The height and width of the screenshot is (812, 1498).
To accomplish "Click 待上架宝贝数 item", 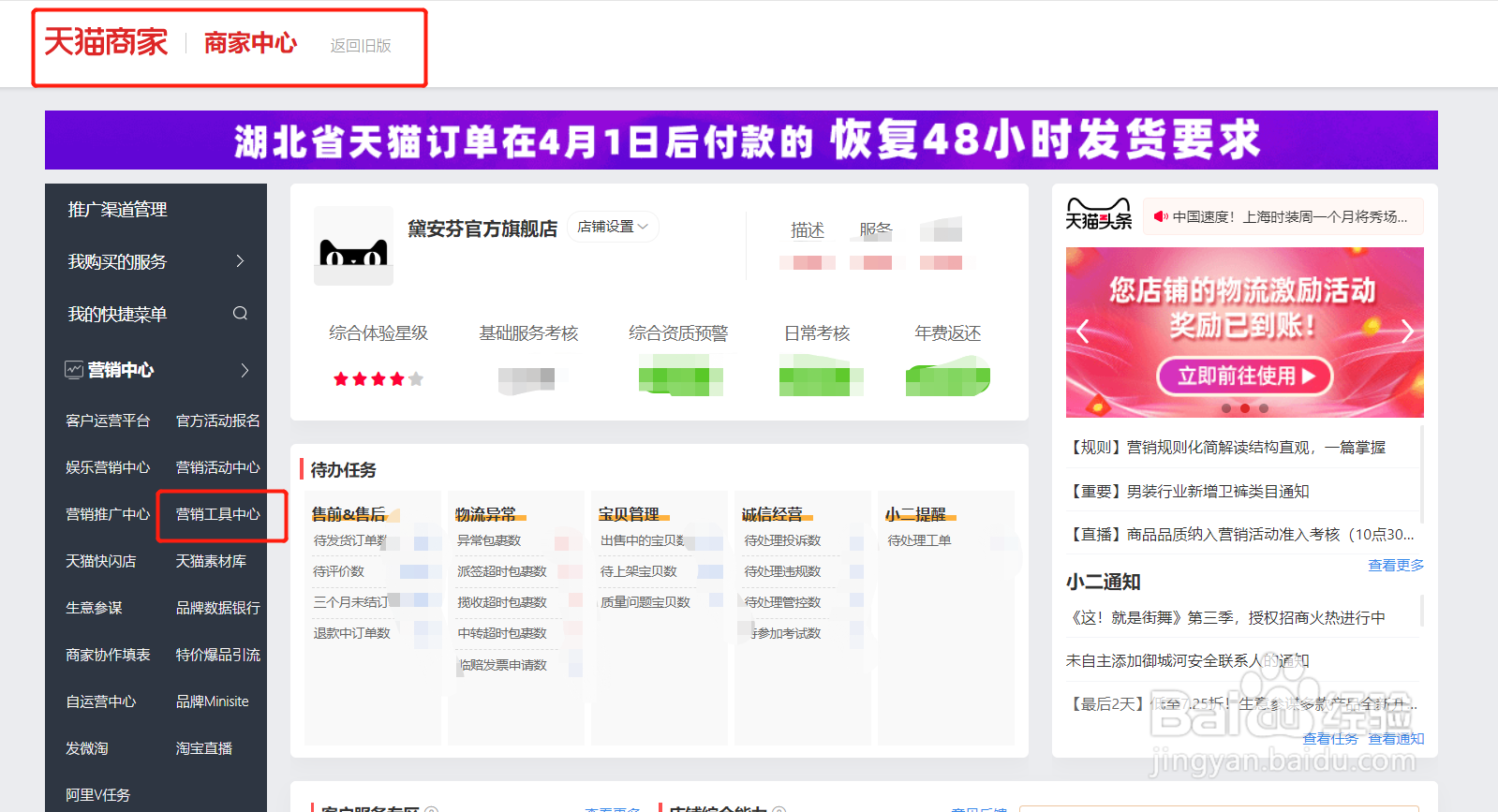I will point(638,571).
